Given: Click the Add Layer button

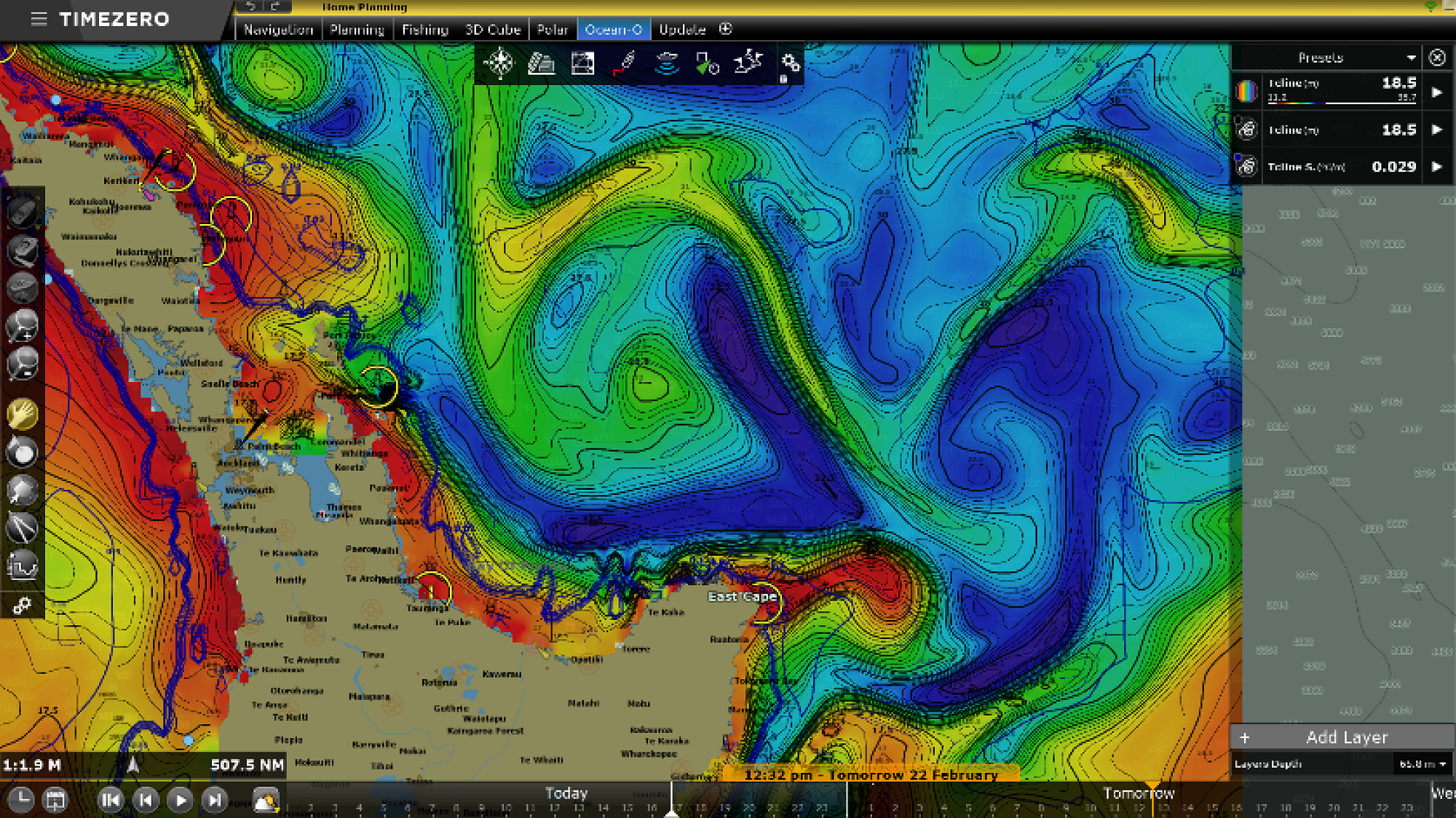Looking at the screenshot, I should 1345,737.
